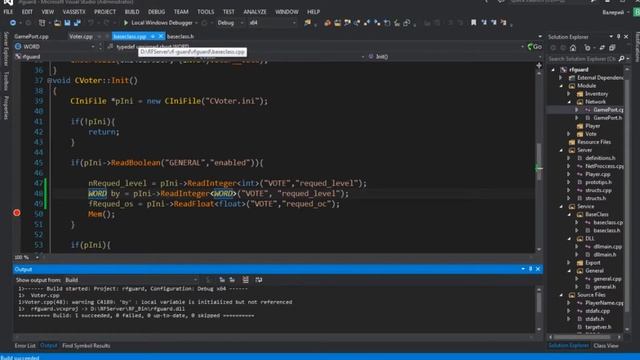The width and height of the screenshot is (640, 360).
Task: Start the Local Windows Debugger
Action: click(x=157, y=23)
